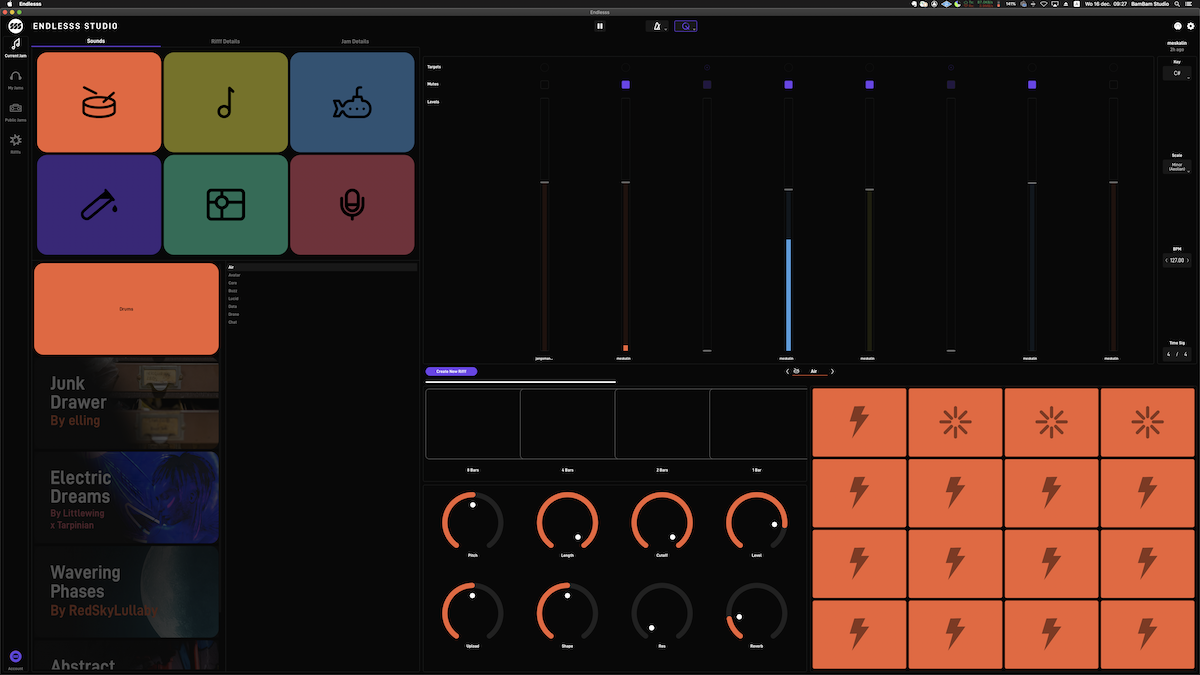The height and width of the screenshot is (675, 1200).
Task: Select the target radio on the middle channel
Action: tap(788, 67)
